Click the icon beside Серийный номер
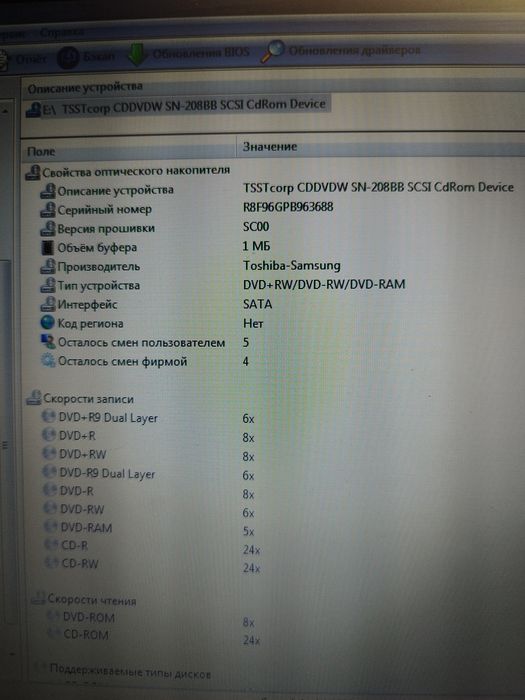Image resolution: width=525 pixels, height=700 pixels. pos(47,210)
